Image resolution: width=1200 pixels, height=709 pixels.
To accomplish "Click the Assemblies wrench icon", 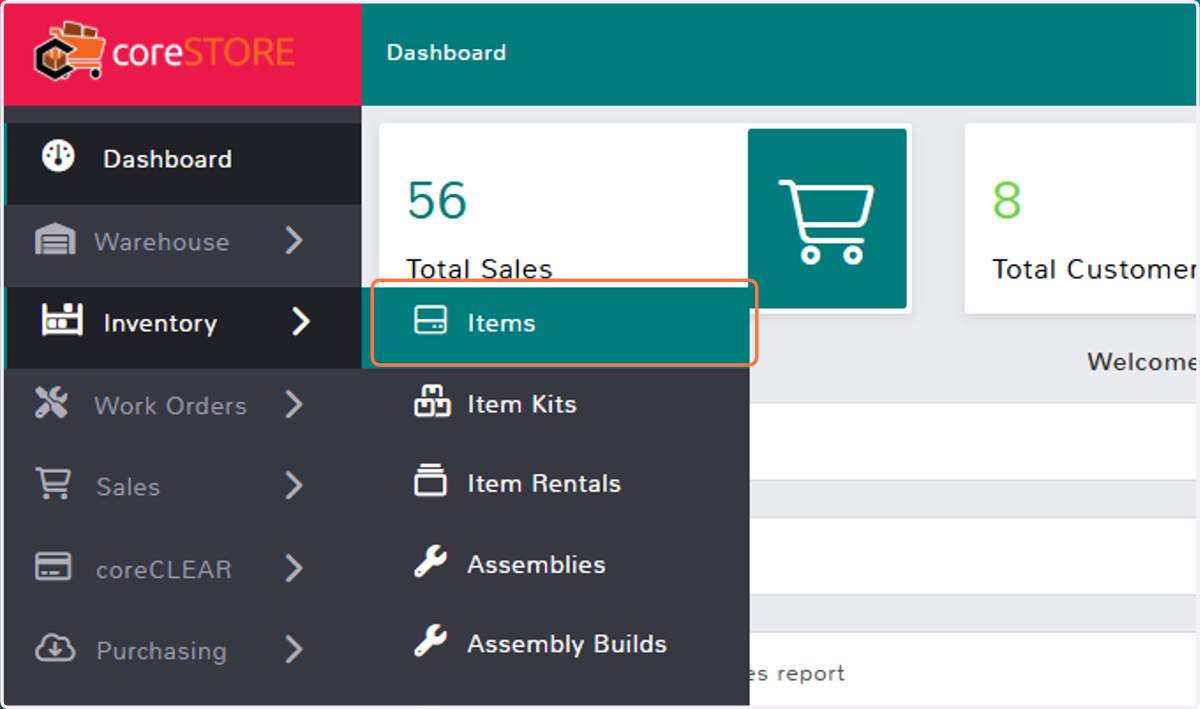I will tap(431, 562).
